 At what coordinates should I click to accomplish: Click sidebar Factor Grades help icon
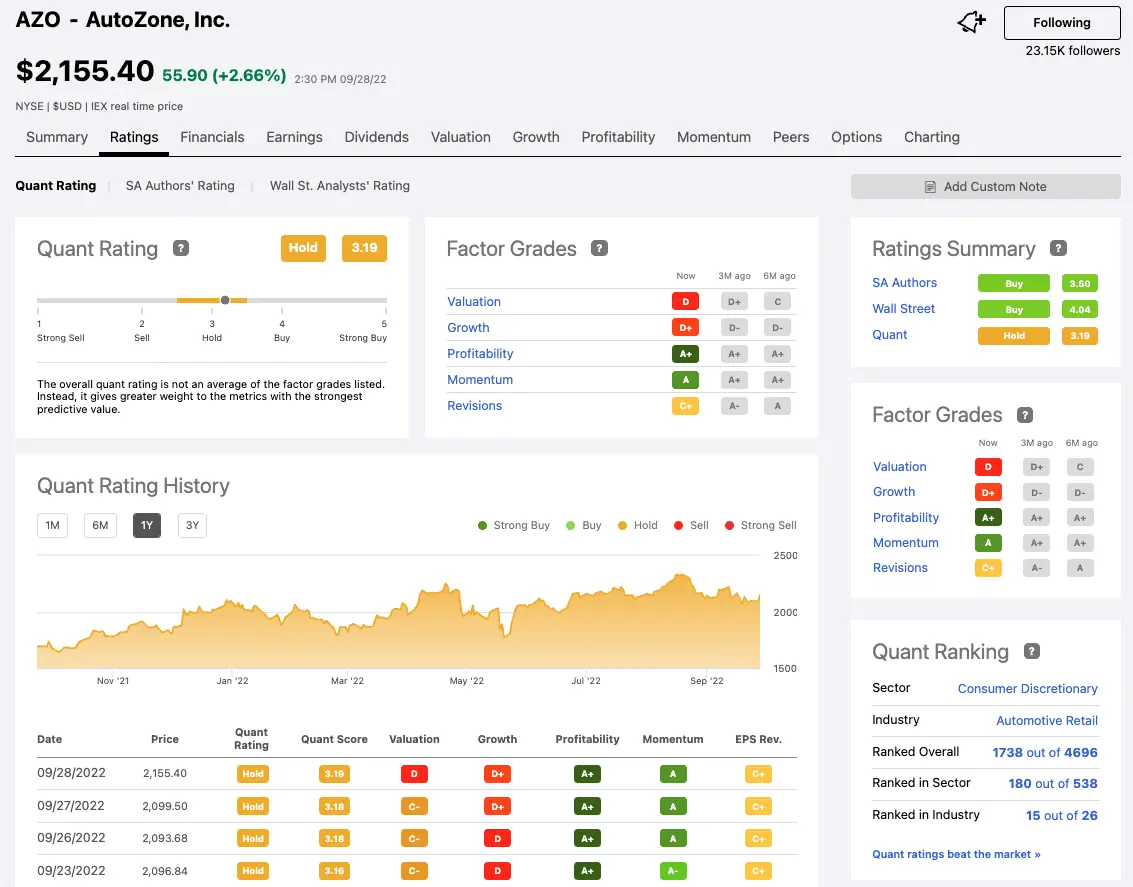click(x=1025, y=414)
